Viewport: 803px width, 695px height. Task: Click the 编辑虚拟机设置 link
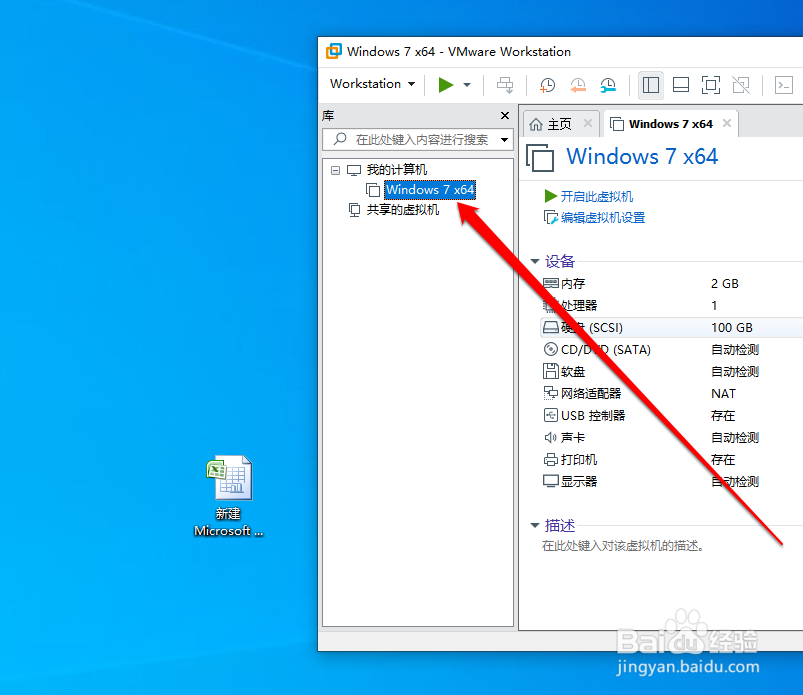pyautogui.click(x=603, y=218)
